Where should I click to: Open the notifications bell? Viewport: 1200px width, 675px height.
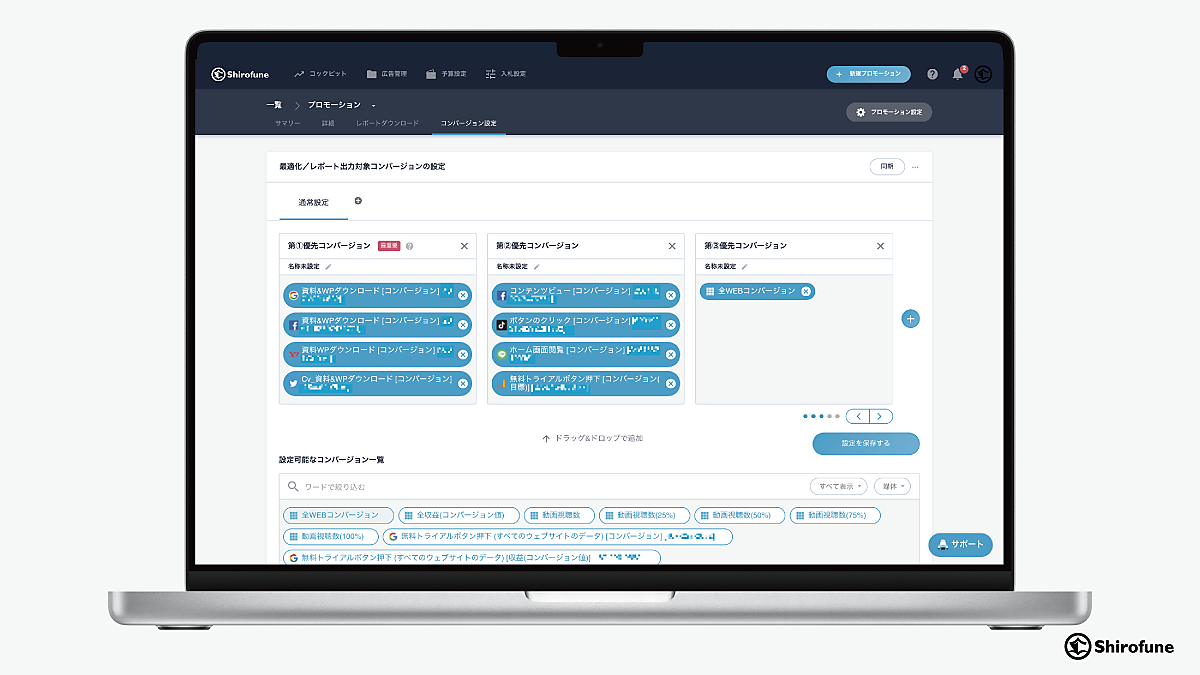958,74
